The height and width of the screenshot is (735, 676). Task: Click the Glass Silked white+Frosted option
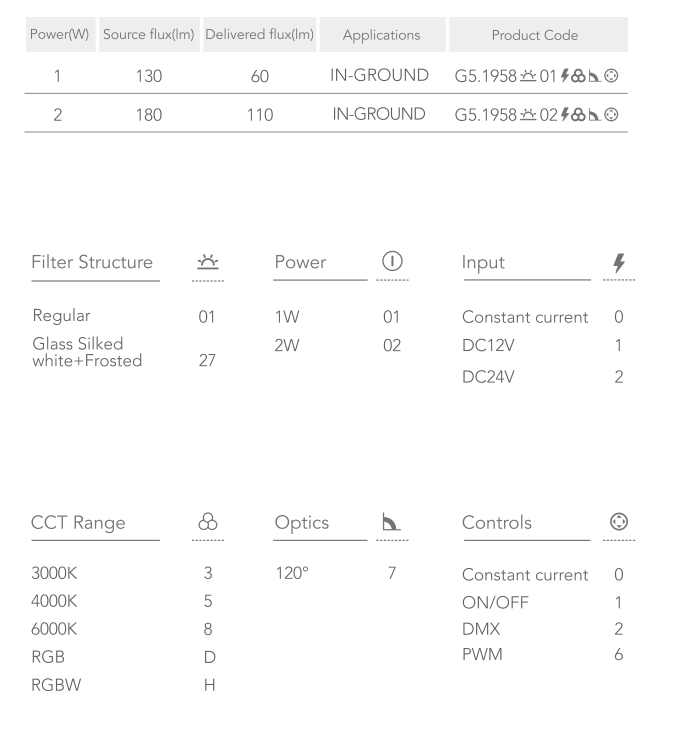point(87,352)
